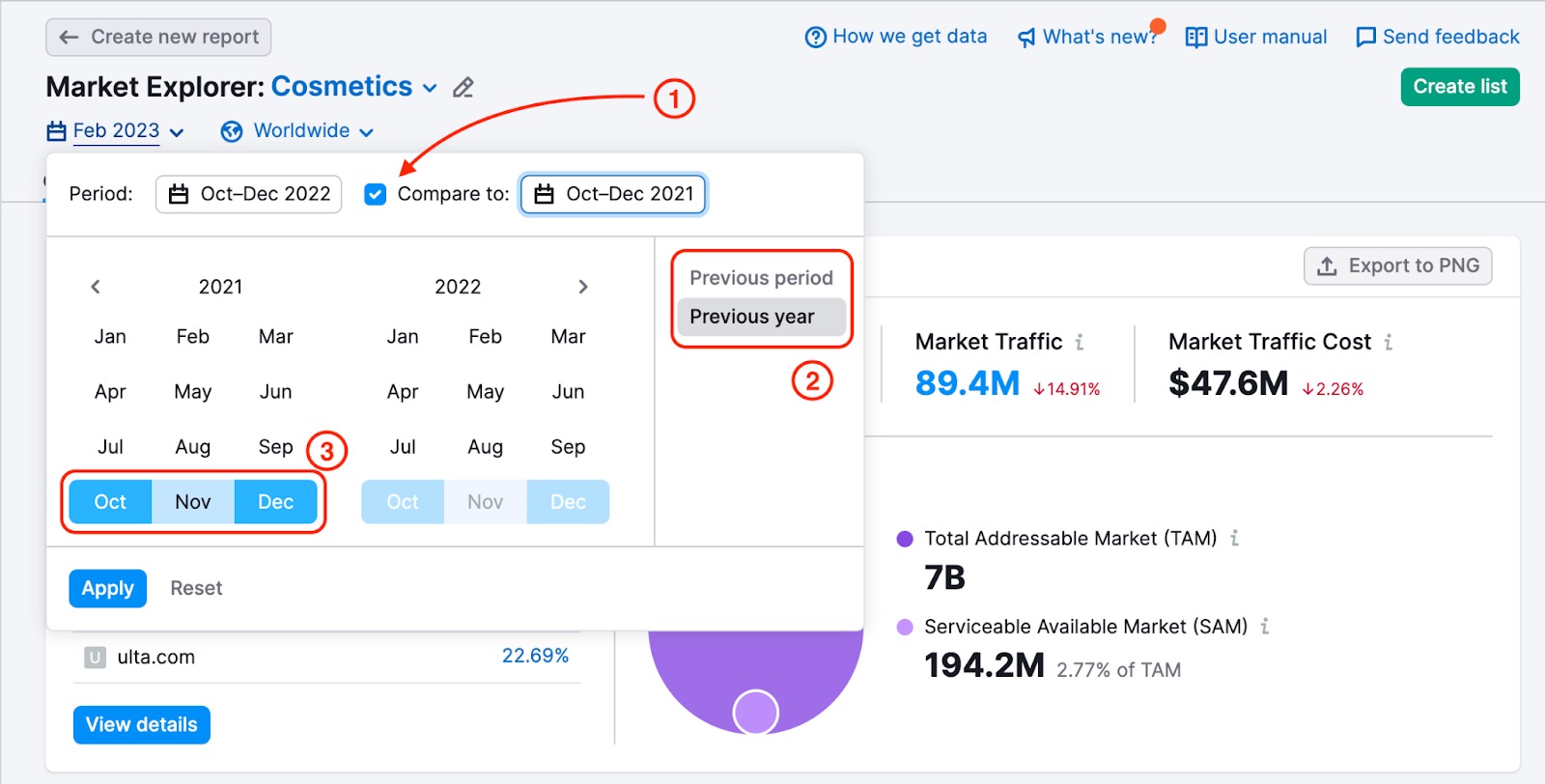Click the 89.4M Market Traffic value
Screen dimensions: 1545x784
coord(968,383)
